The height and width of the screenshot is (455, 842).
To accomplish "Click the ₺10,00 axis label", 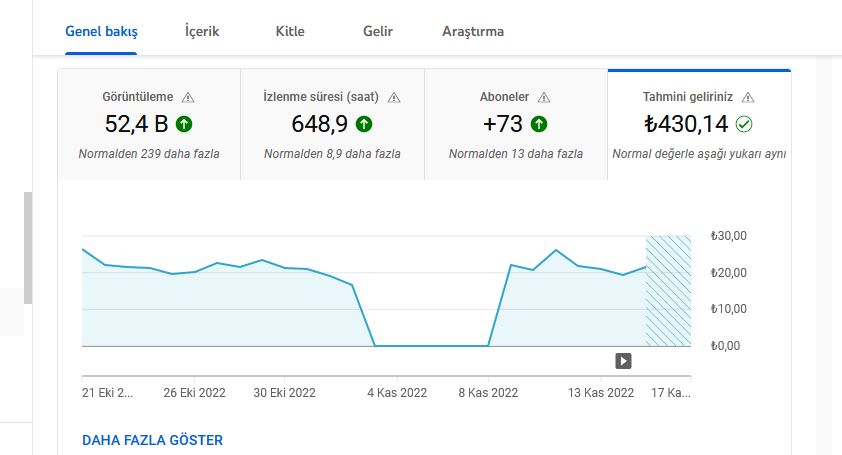I will tap(729, 309).
